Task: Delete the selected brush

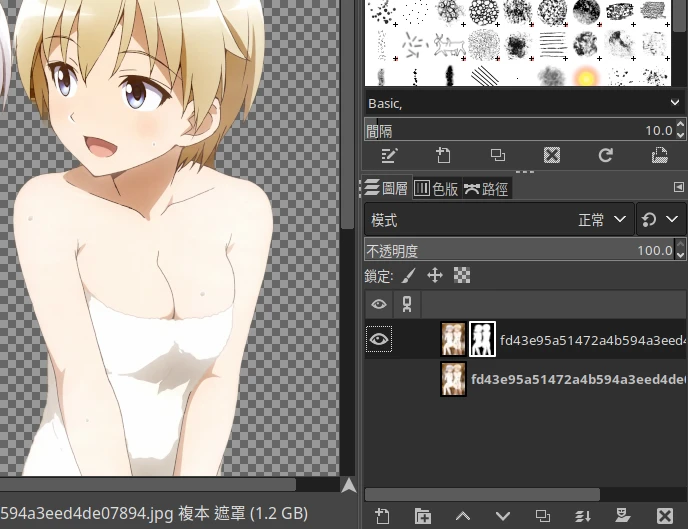Action: (x=551, y=155)
